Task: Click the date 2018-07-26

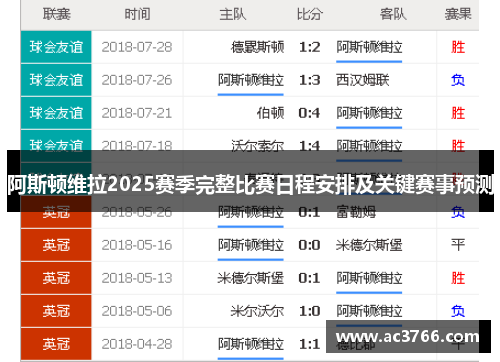Action: 137,80
